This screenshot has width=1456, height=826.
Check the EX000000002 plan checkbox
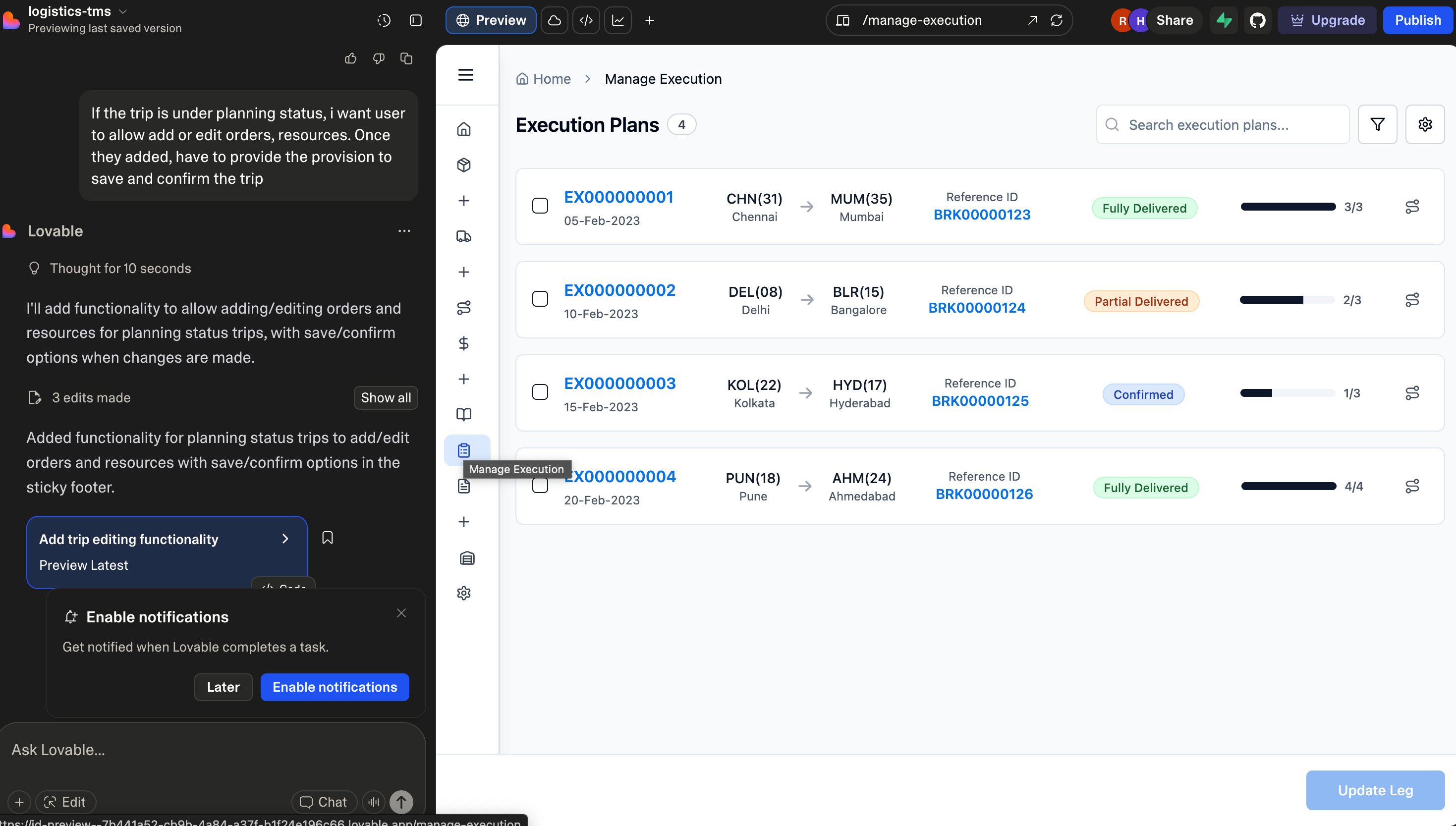coord(539,299)
